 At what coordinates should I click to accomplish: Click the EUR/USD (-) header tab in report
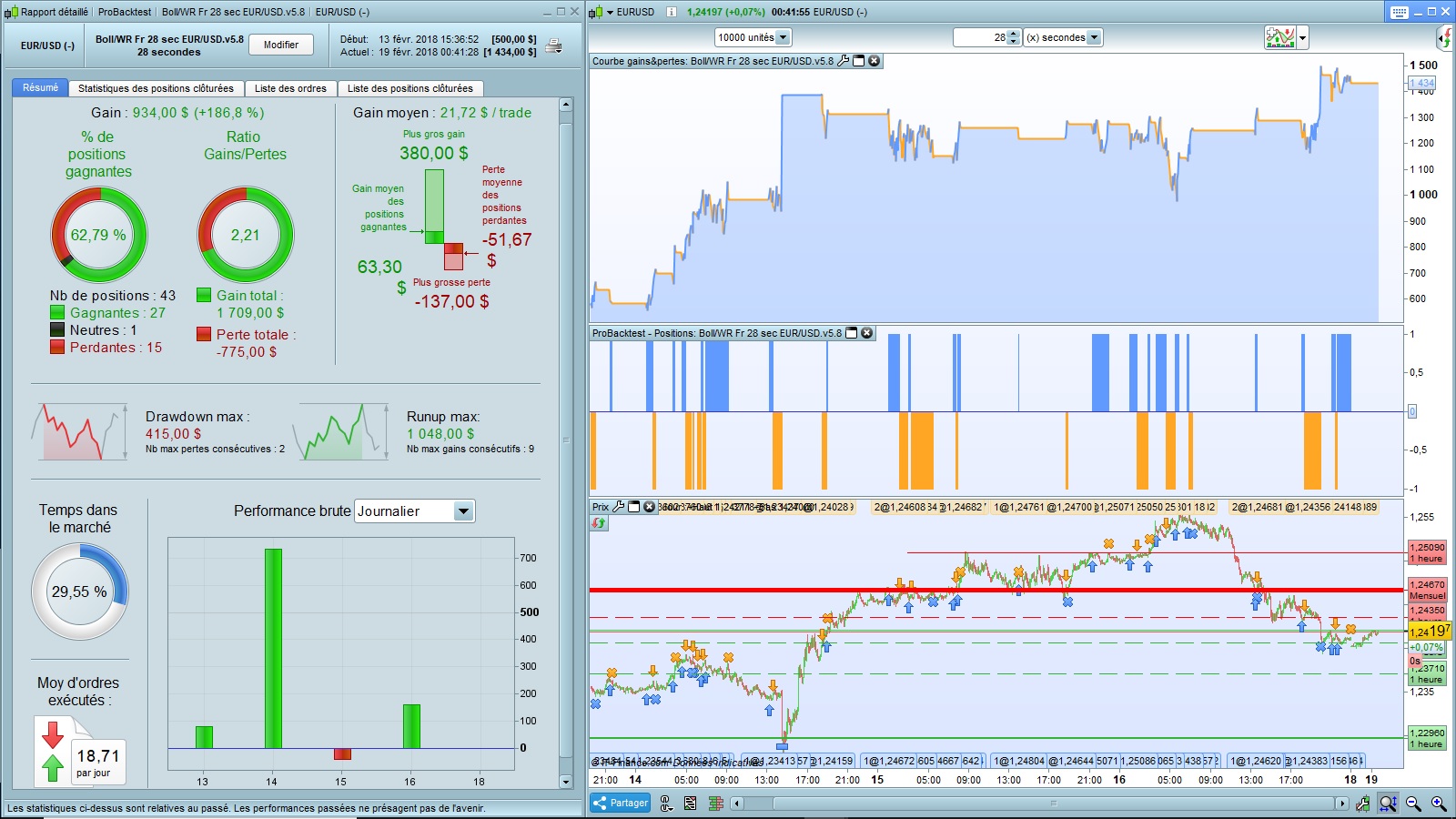47,45
